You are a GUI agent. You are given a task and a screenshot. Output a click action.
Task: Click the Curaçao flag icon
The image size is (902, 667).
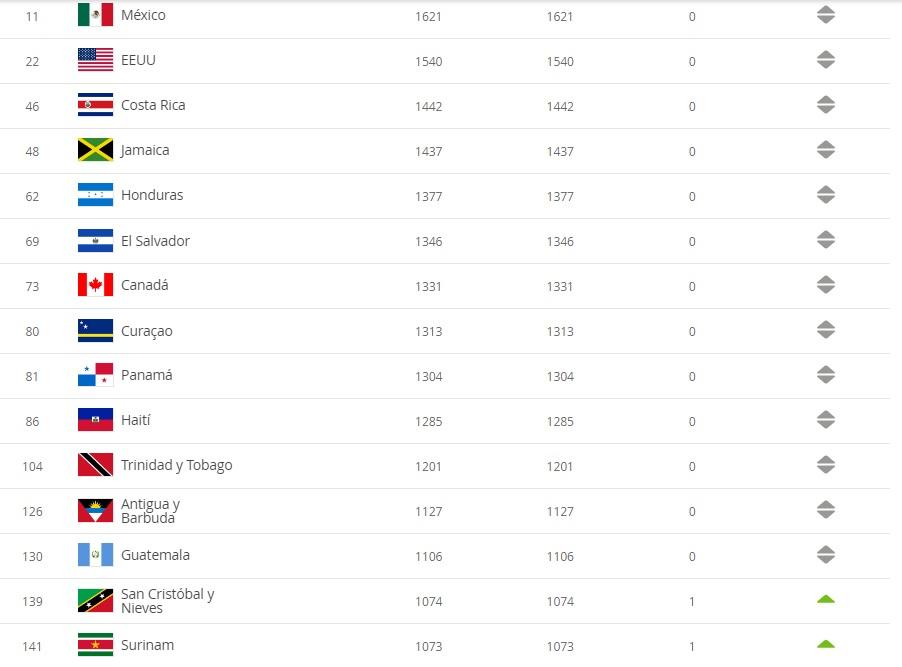coord(95,330)
